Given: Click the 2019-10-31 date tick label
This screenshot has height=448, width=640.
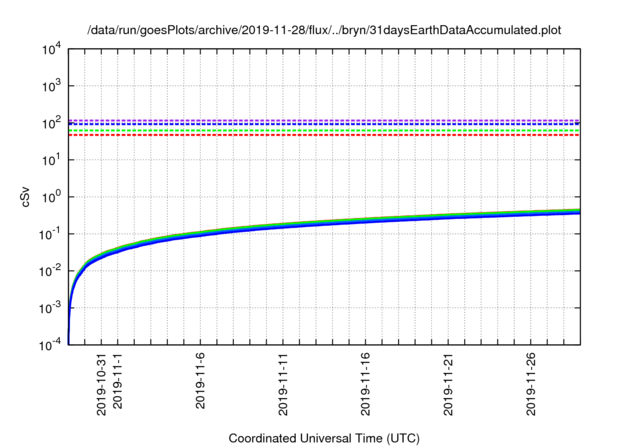Looking at the screenshot, I should (101, 384).
